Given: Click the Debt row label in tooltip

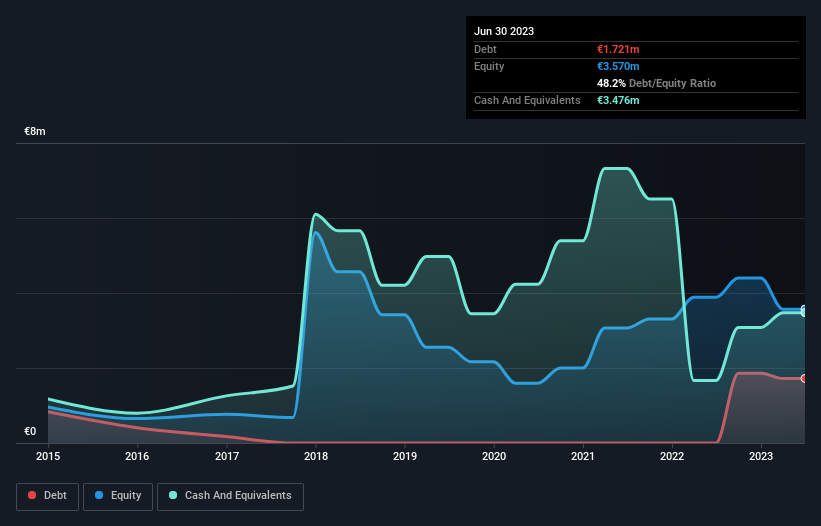Looking at the screenshot, I should click(x=485, y=49).
